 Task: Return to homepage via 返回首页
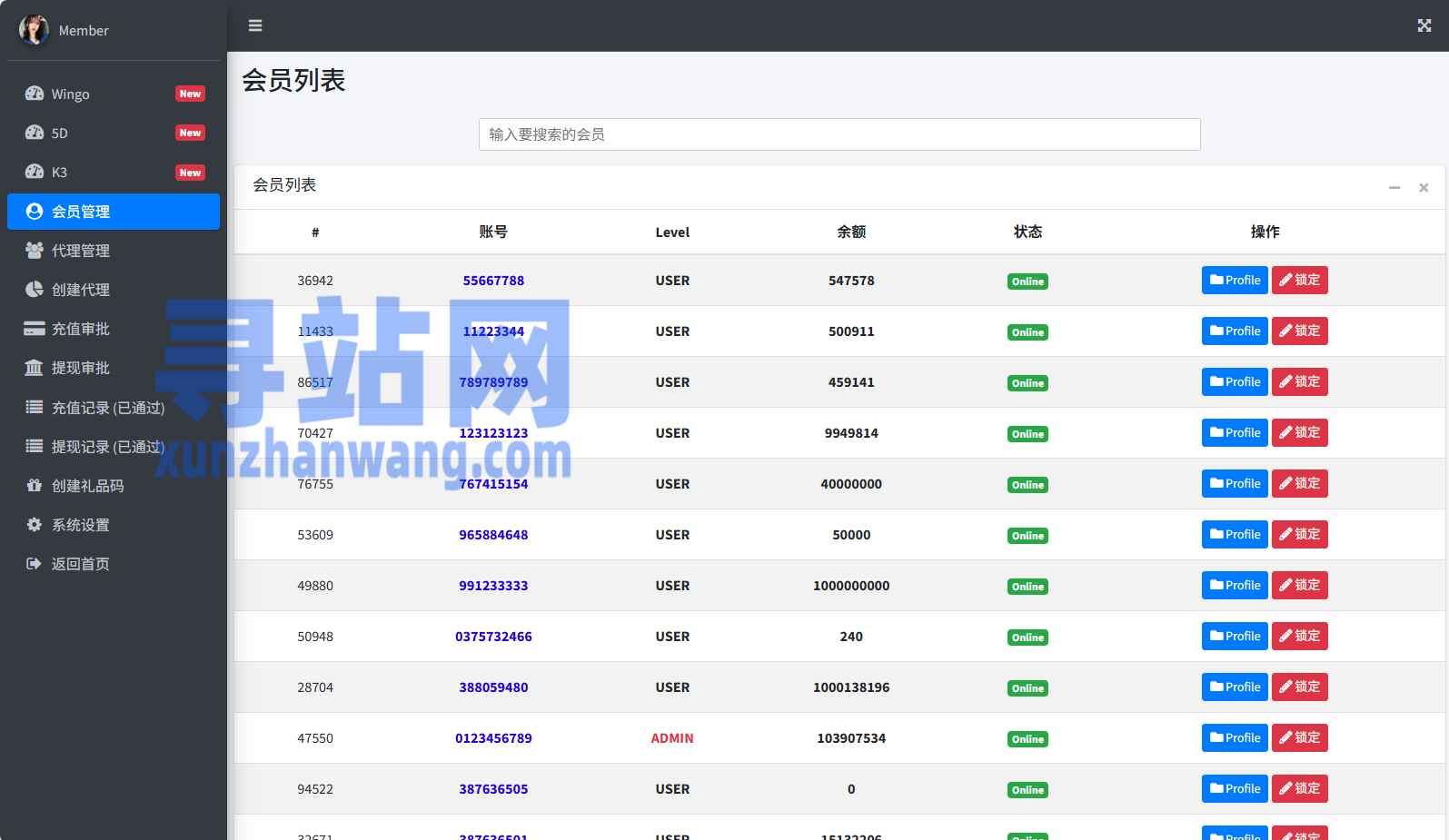pyautogui.click(x=80, y=564)
